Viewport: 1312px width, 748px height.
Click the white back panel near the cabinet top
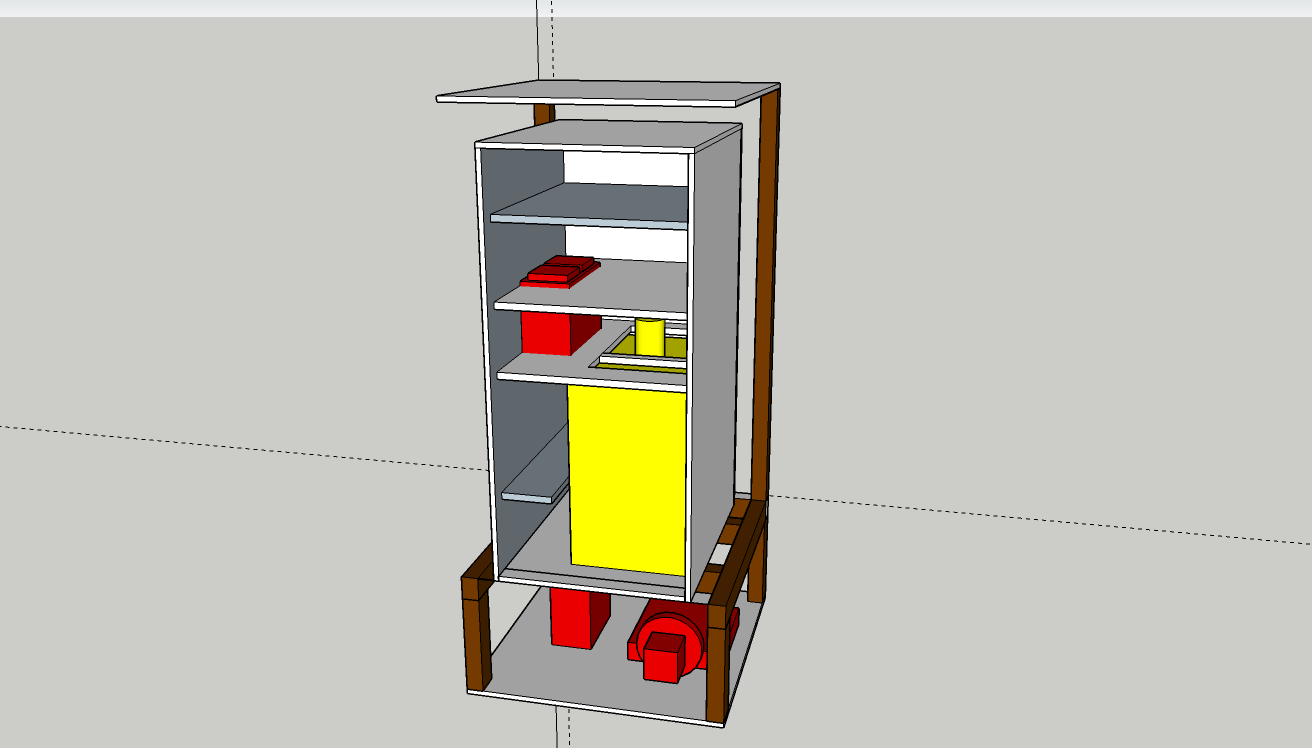pyautogui.click(x=625, y=166)
